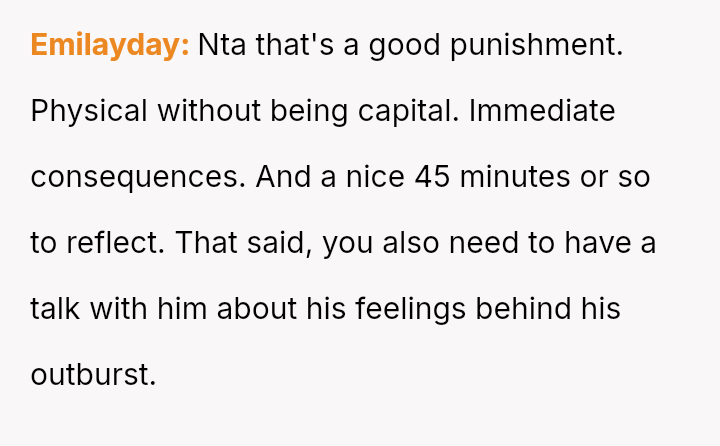Click the word "punishment" in first line
The width and height of the screenshot is (720, 446).
coord(539,45)
